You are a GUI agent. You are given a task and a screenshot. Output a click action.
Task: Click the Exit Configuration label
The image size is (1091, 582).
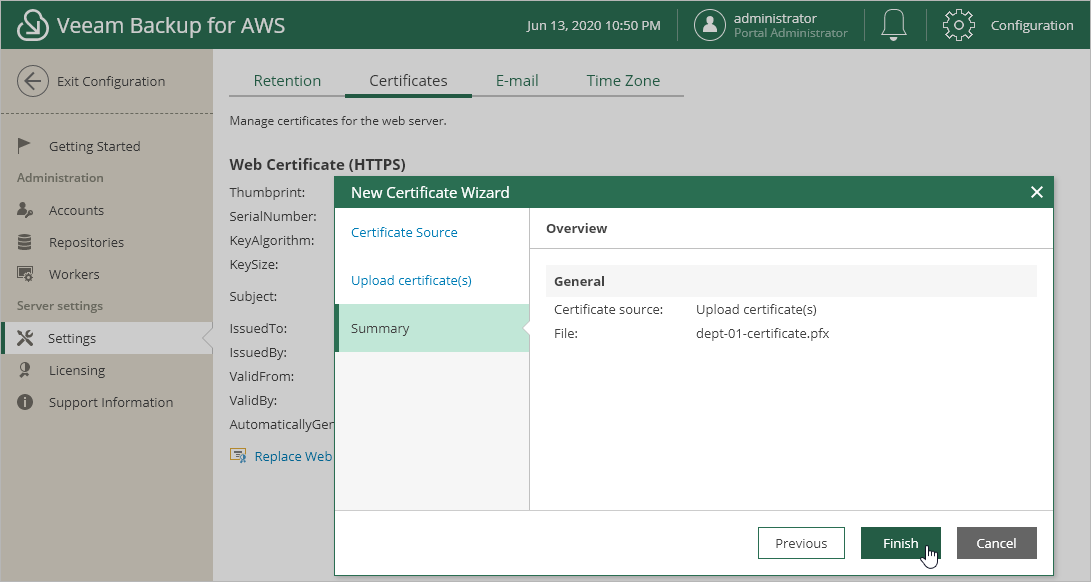pyautogui.click(x=111, y=81)
